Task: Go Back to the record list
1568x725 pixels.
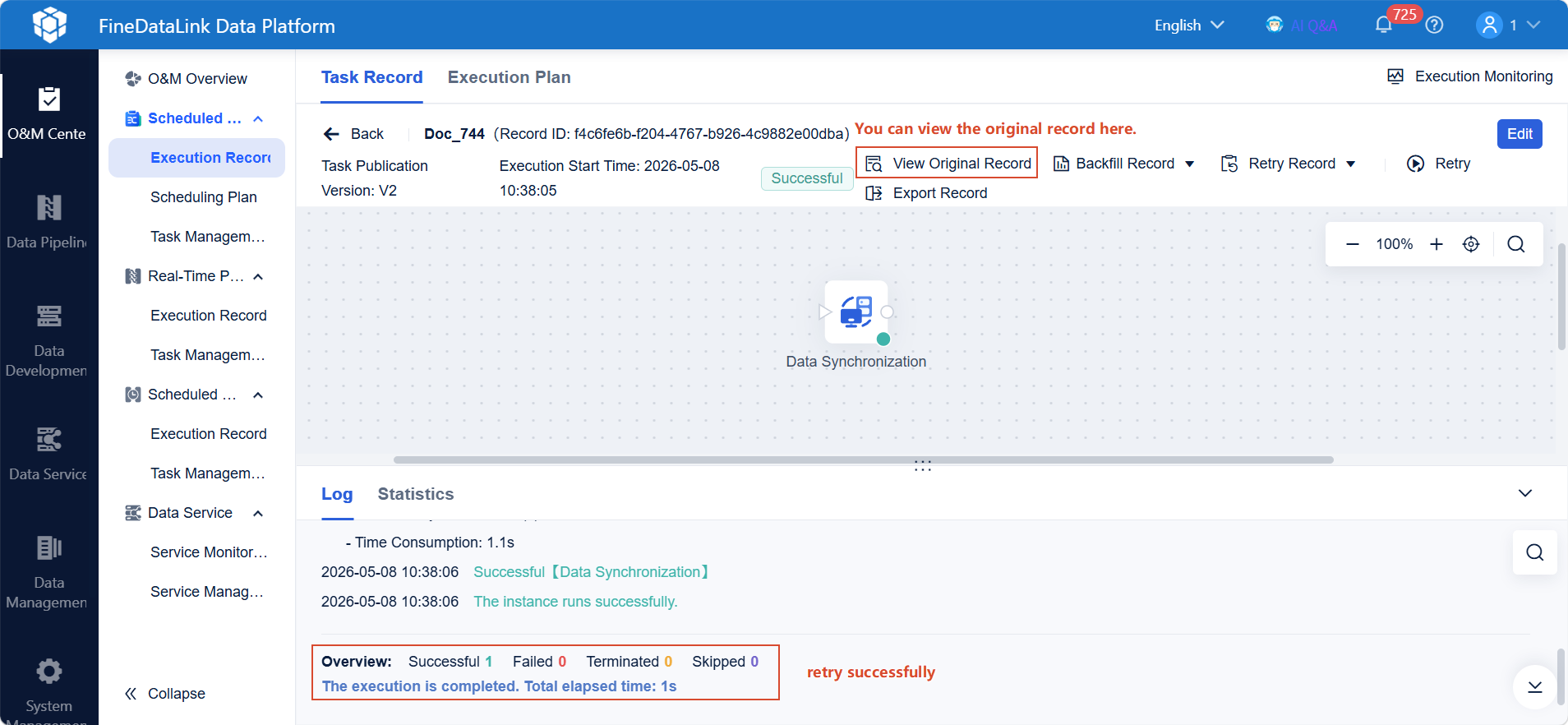Action: (x=354, y=134)
